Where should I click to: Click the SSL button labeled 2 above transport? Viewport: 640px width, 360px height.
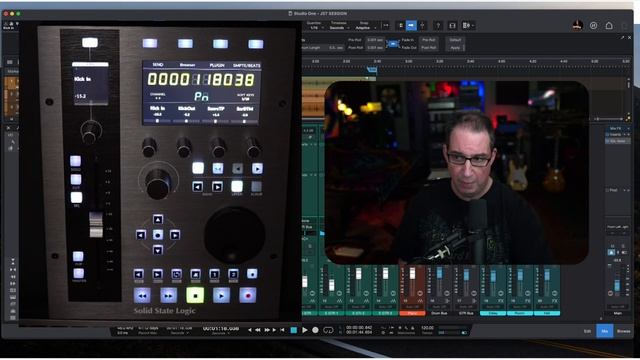tap(233, 274)
